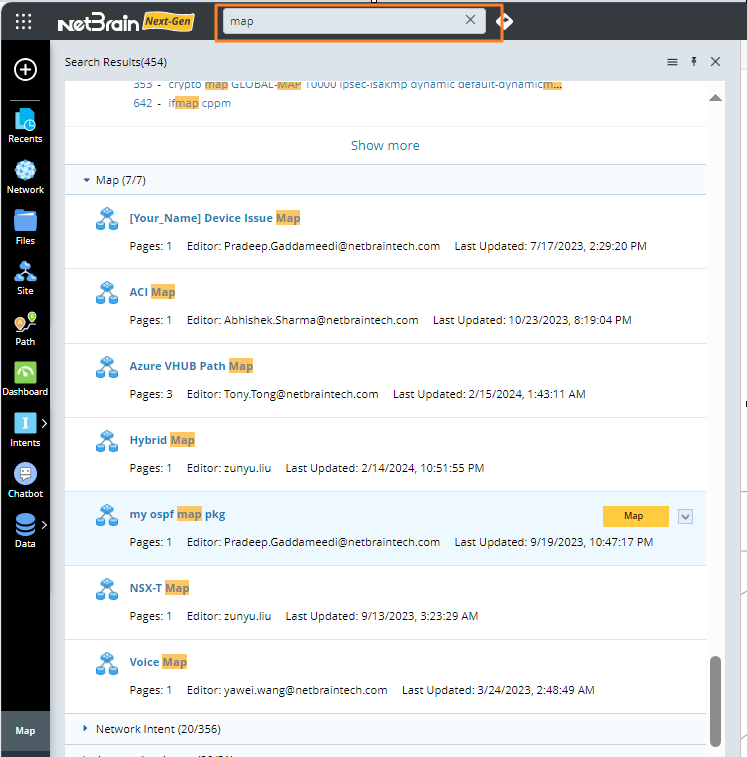
Task: Pin the Search Results panel
Action: pyautogui.click(x=694, y=62)
